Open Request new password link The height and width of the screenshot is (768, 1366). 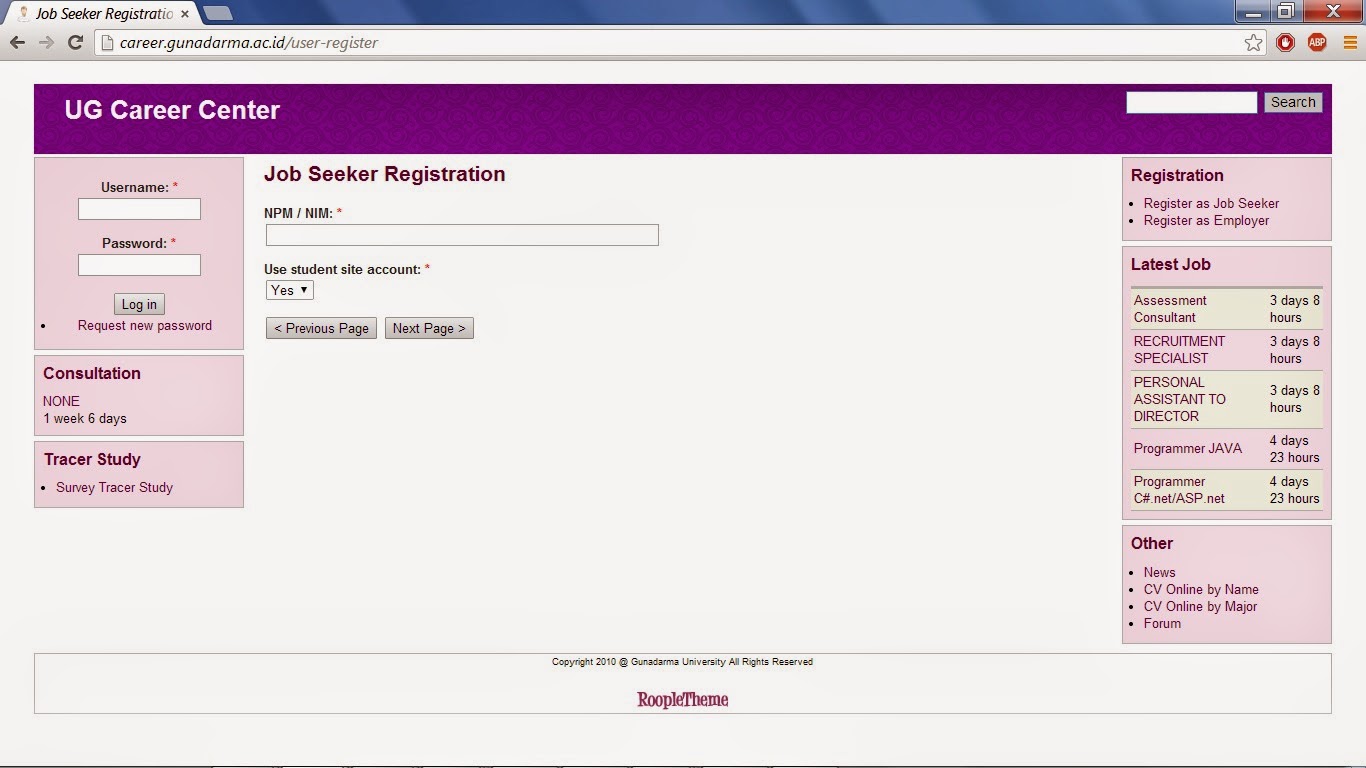click(145, 325)
